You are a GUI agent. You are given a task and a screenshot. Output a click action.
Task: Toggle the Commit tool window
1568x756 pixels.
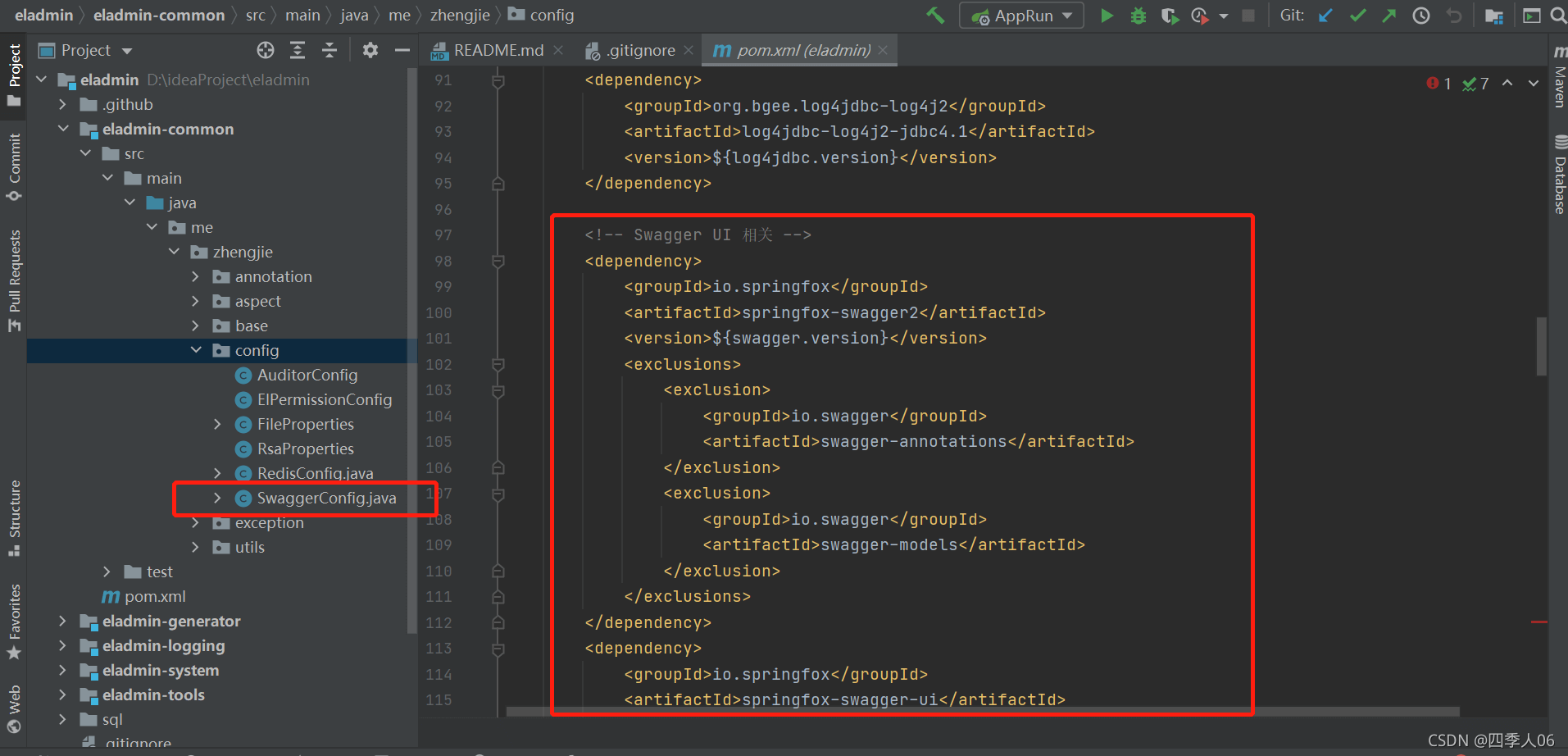click(x=14, y=167)
